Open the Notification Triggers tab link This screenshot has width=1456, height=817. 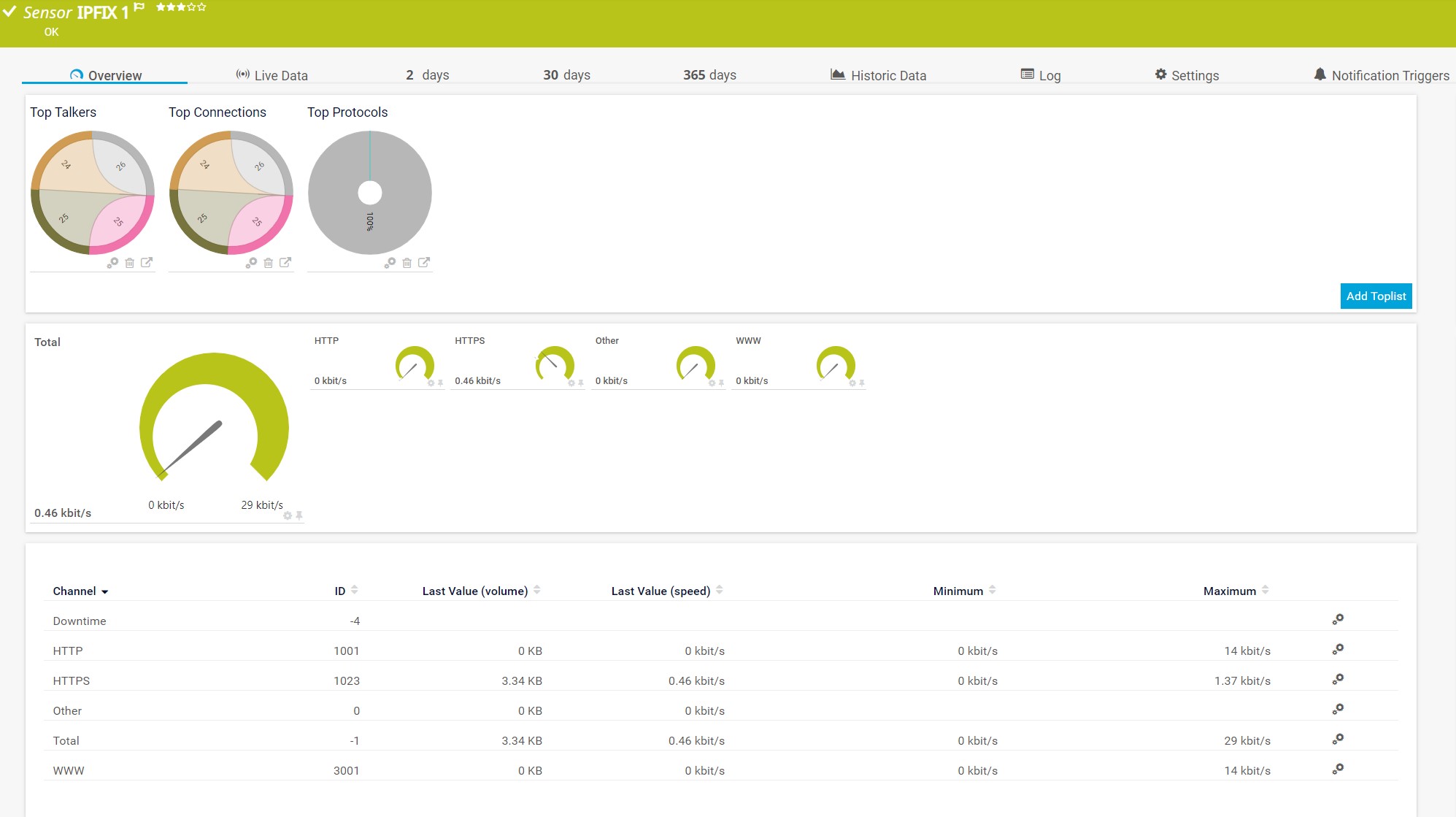1382,75
